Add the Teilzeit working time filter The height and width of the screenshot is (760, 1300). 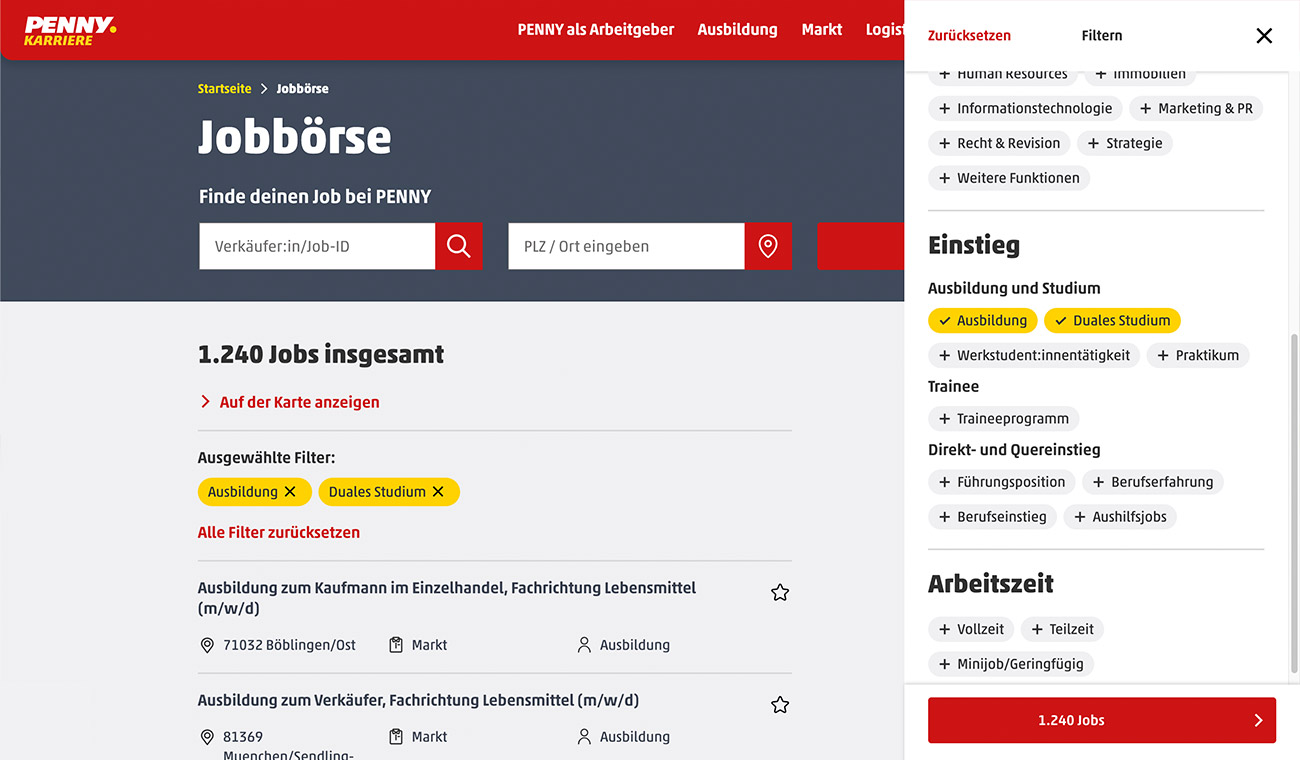[x=1062, y=629]
